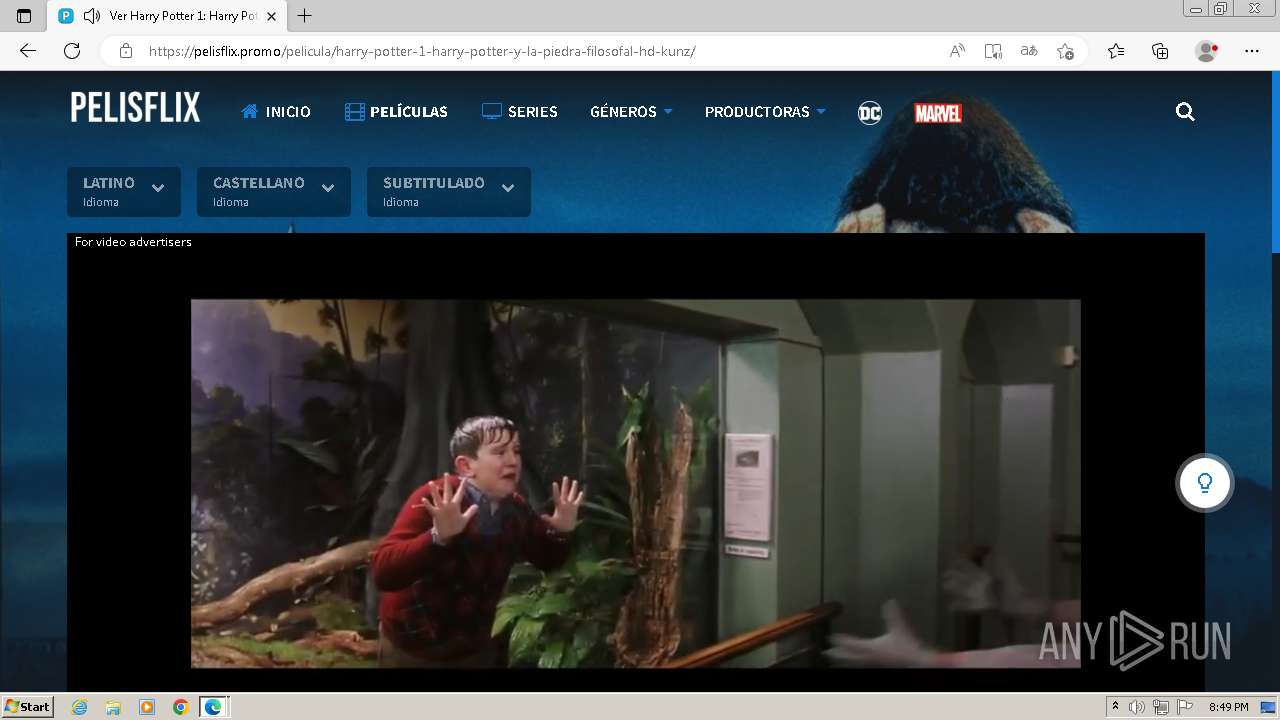The width and height of the screenshot is (1280, 720).
Task: Toggle the lightbulb lights-off button
Action: 1204,483
